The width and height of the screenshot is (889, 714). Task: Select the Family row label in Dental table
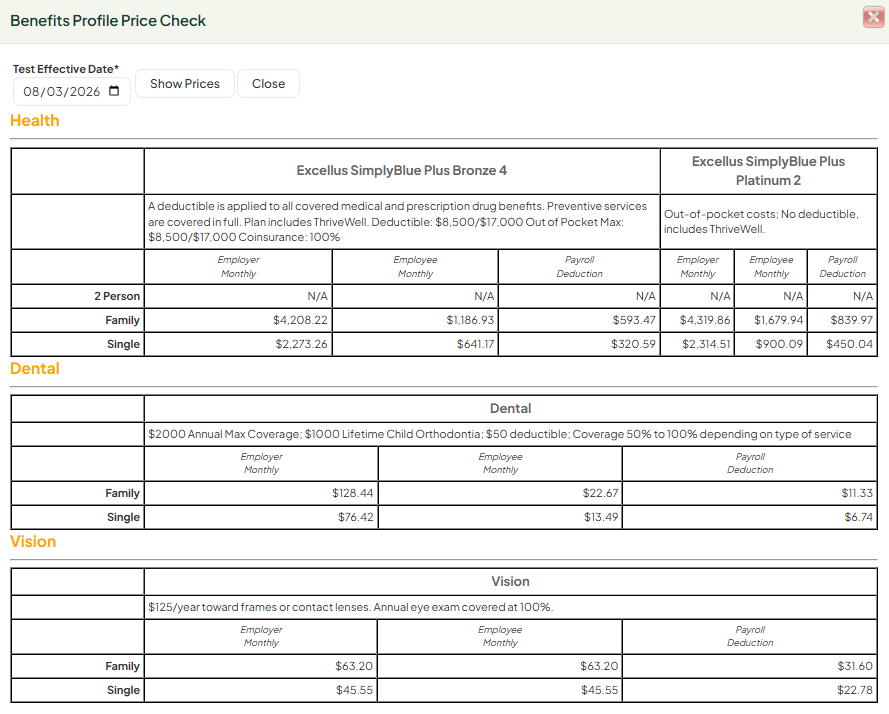click(x=122, y=493)
